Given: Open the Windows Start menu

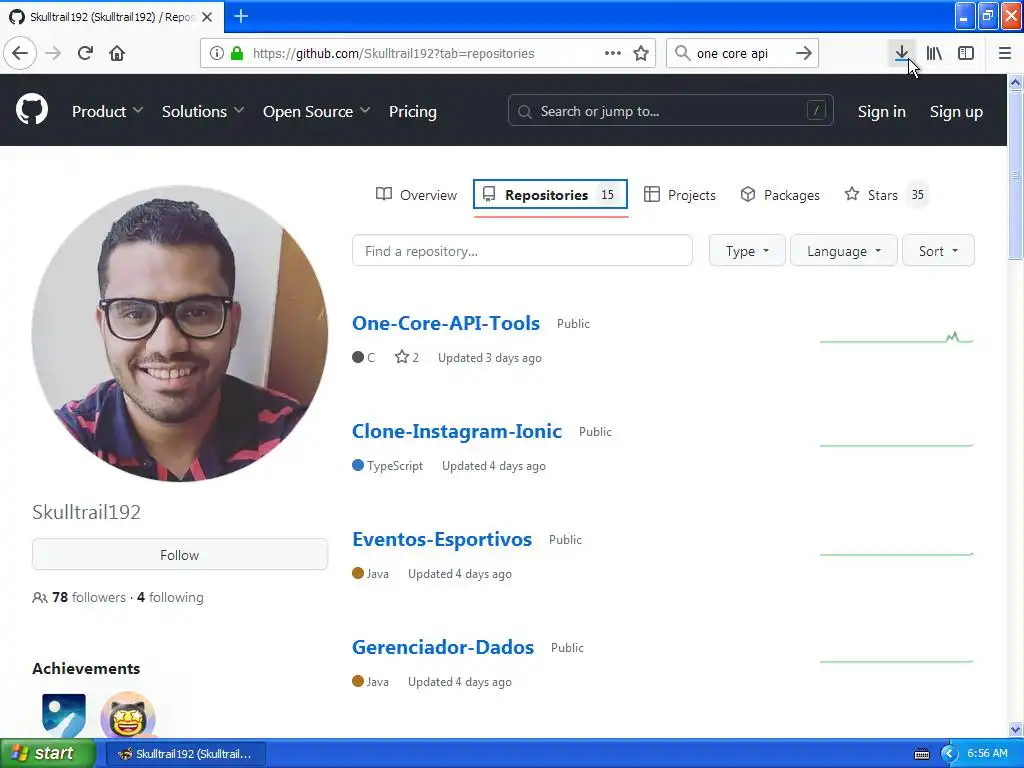Looking at the screenshot, I should click(x=47, y=754).
